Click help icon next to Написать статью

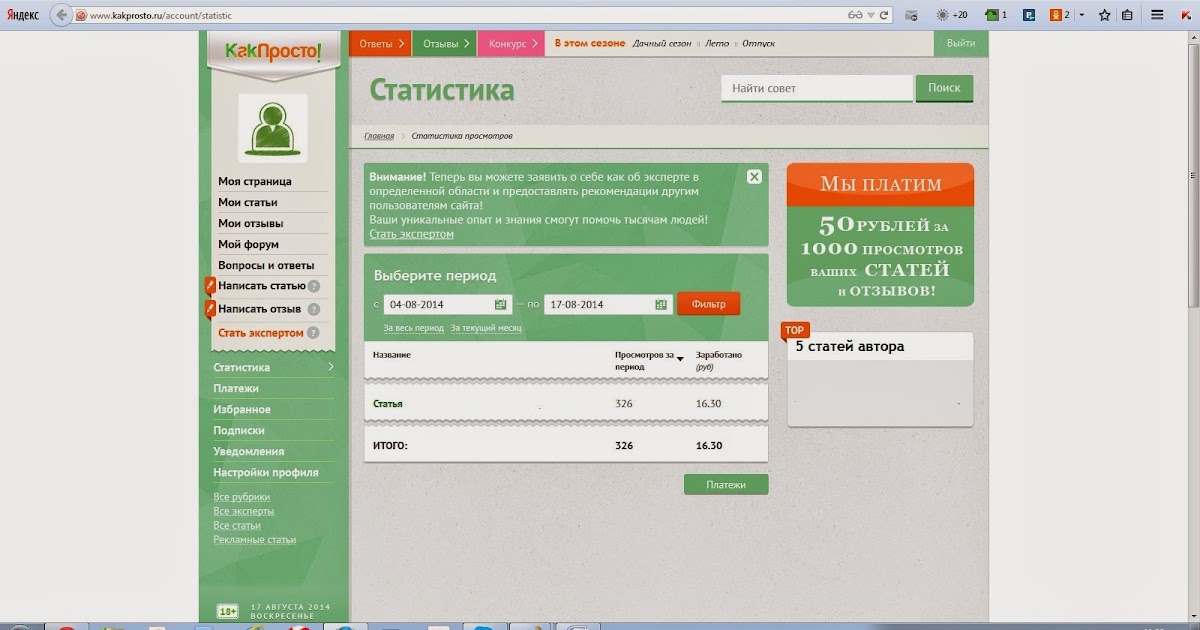[314, 286]
